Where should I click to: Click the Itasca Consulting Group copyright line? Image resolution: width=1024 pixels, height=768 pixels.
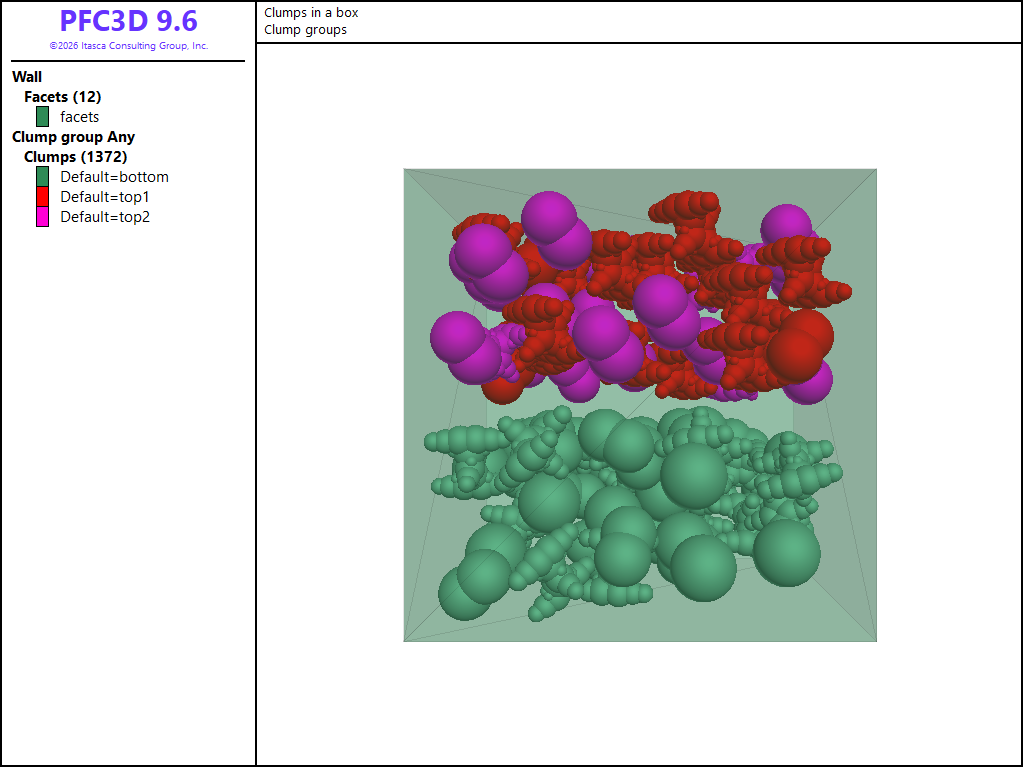coord(129,46)
